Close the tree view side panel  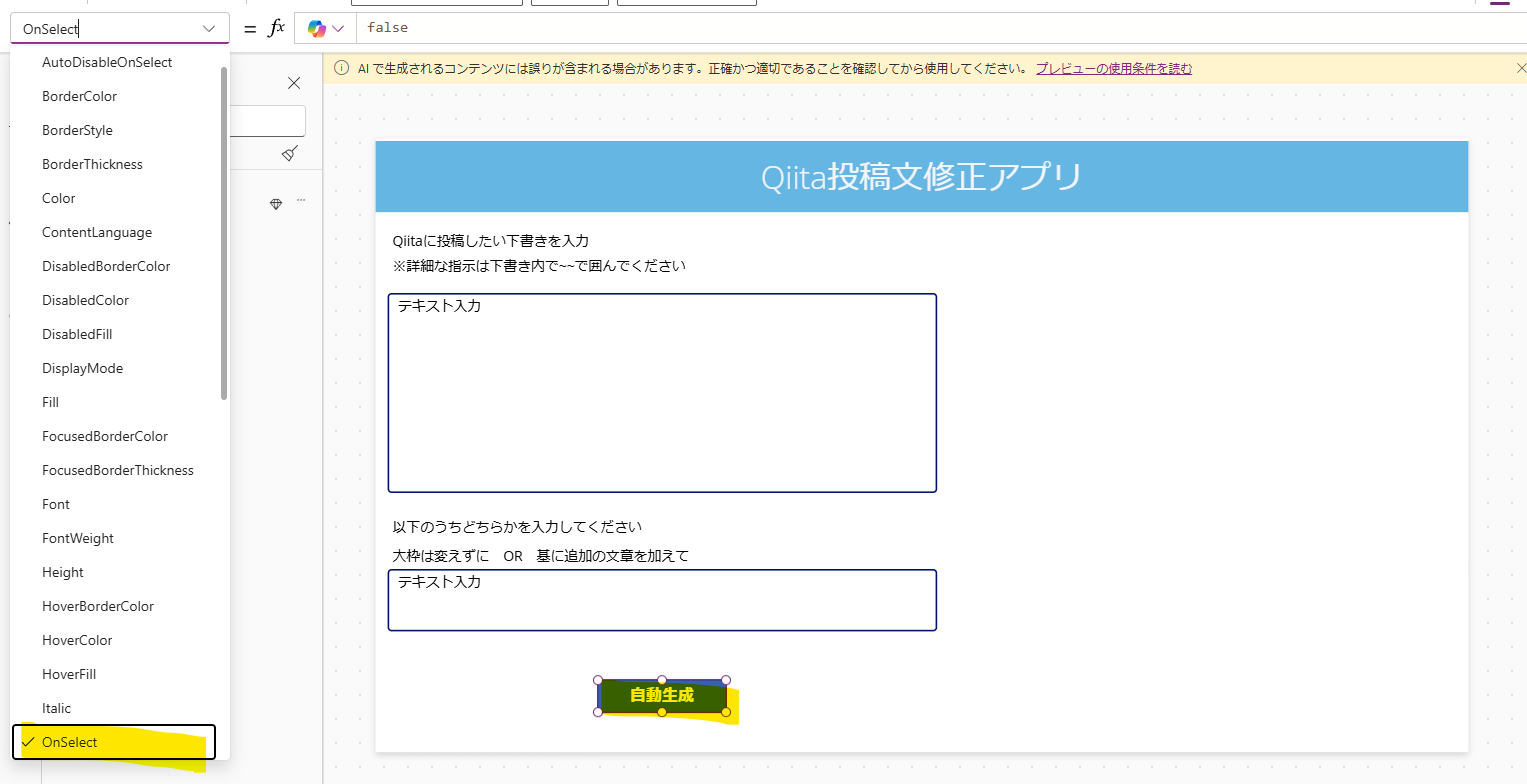[x=294, y=83]
